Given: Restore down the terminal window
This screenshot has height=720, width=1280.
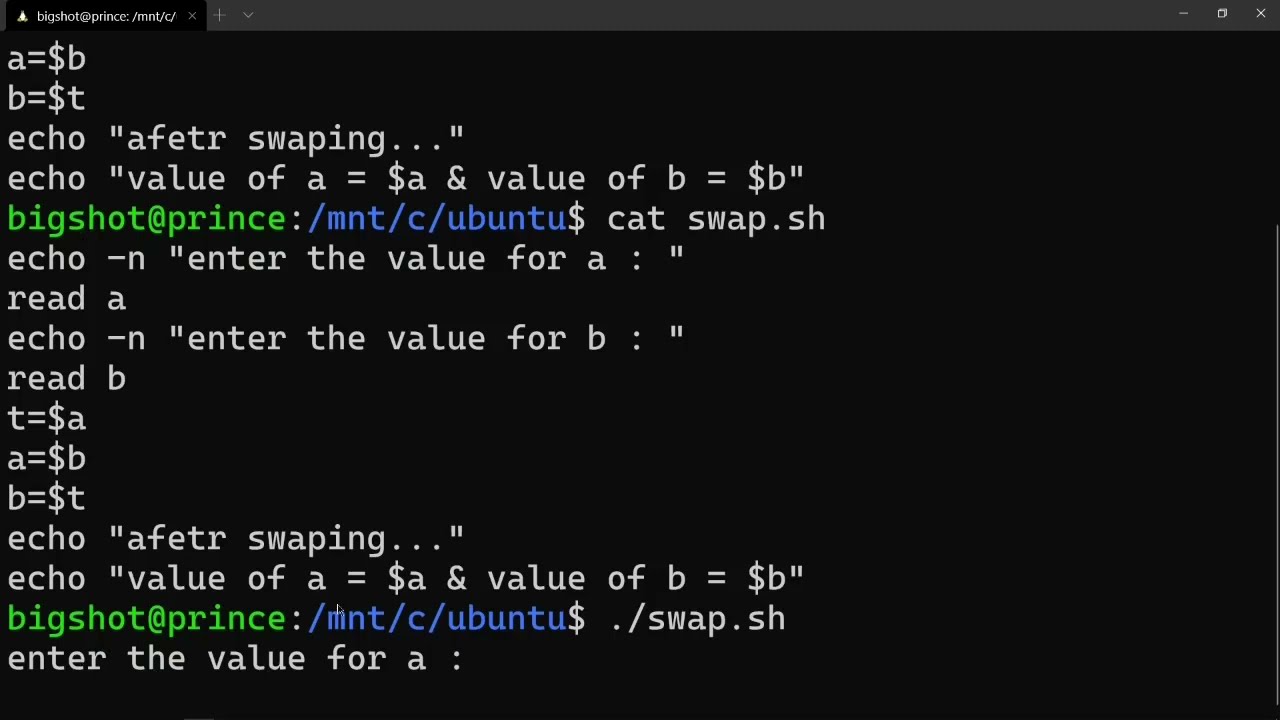Looking at the screenshot, I should tap(1222, 14).
